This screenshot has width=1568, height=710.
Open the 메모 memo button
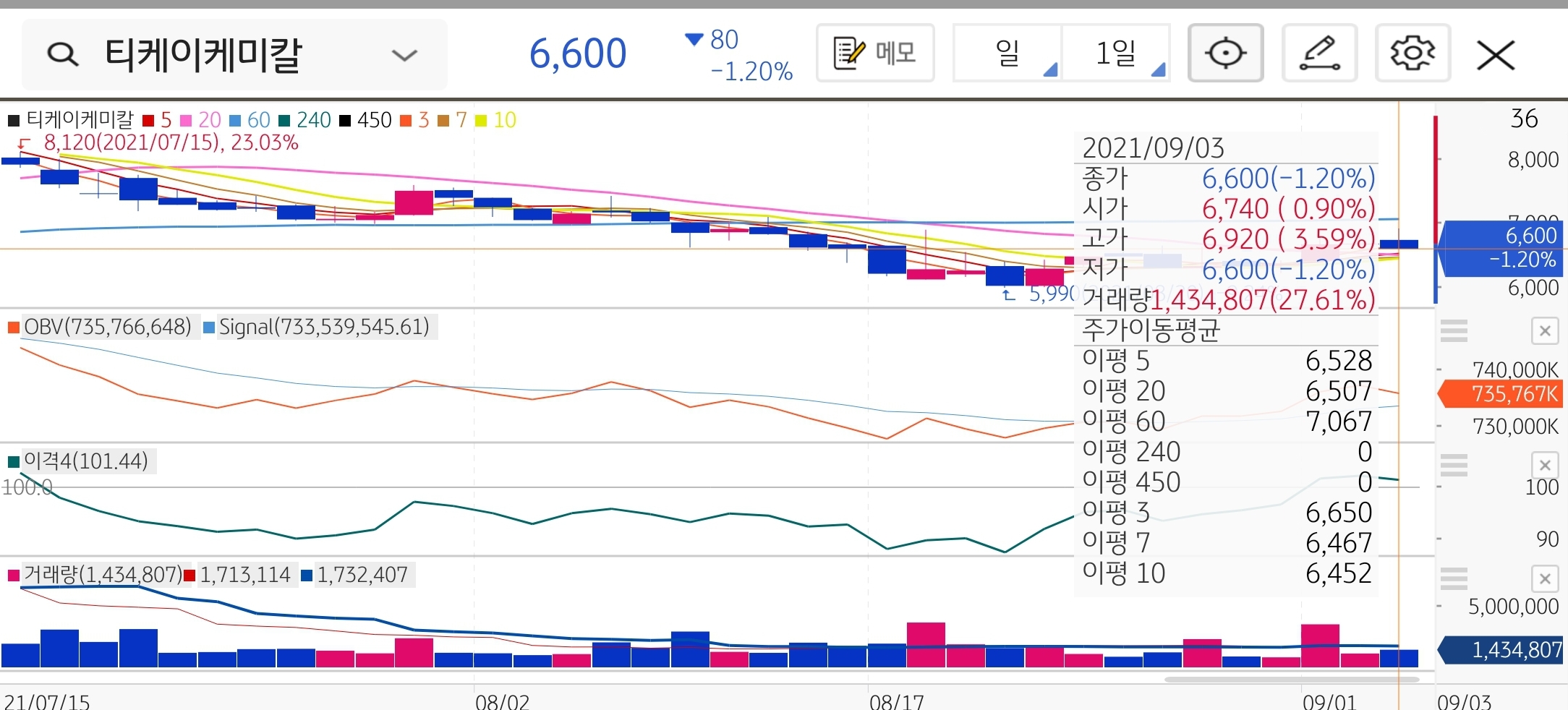(875, 53)
